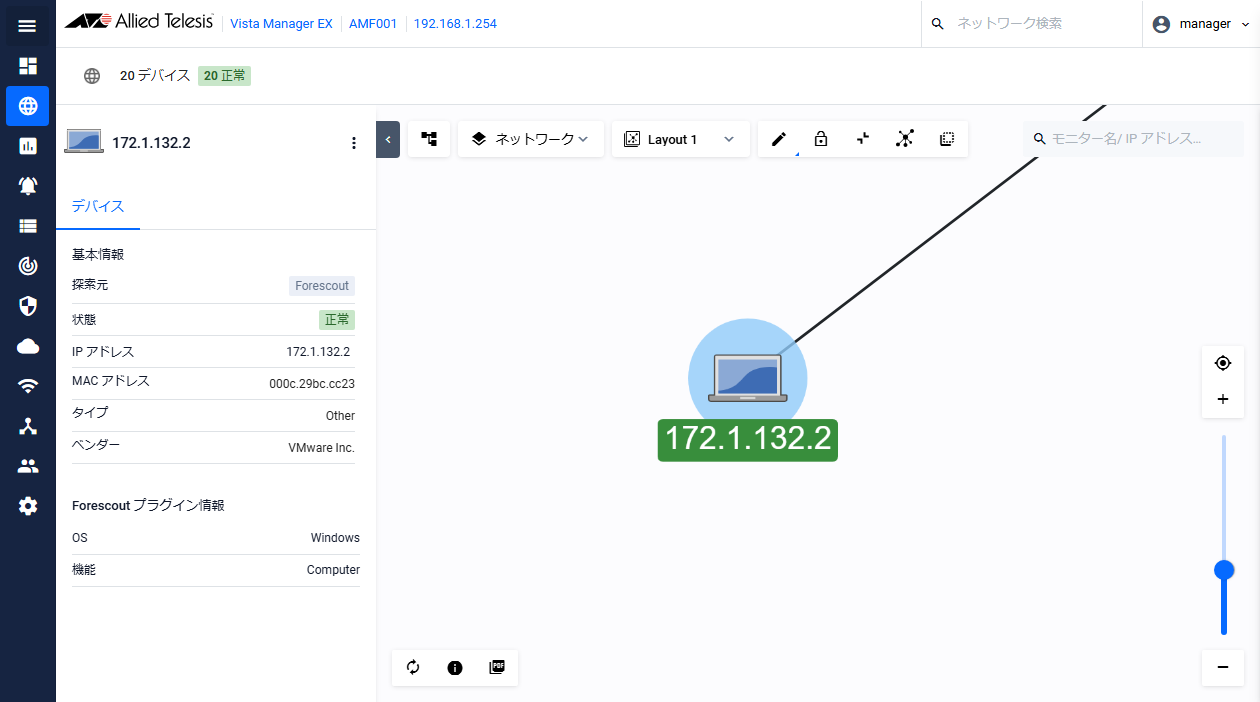The width and height of the screenshot is (1260, 702).
Task: Click the Computer function value
Action: 333,570
